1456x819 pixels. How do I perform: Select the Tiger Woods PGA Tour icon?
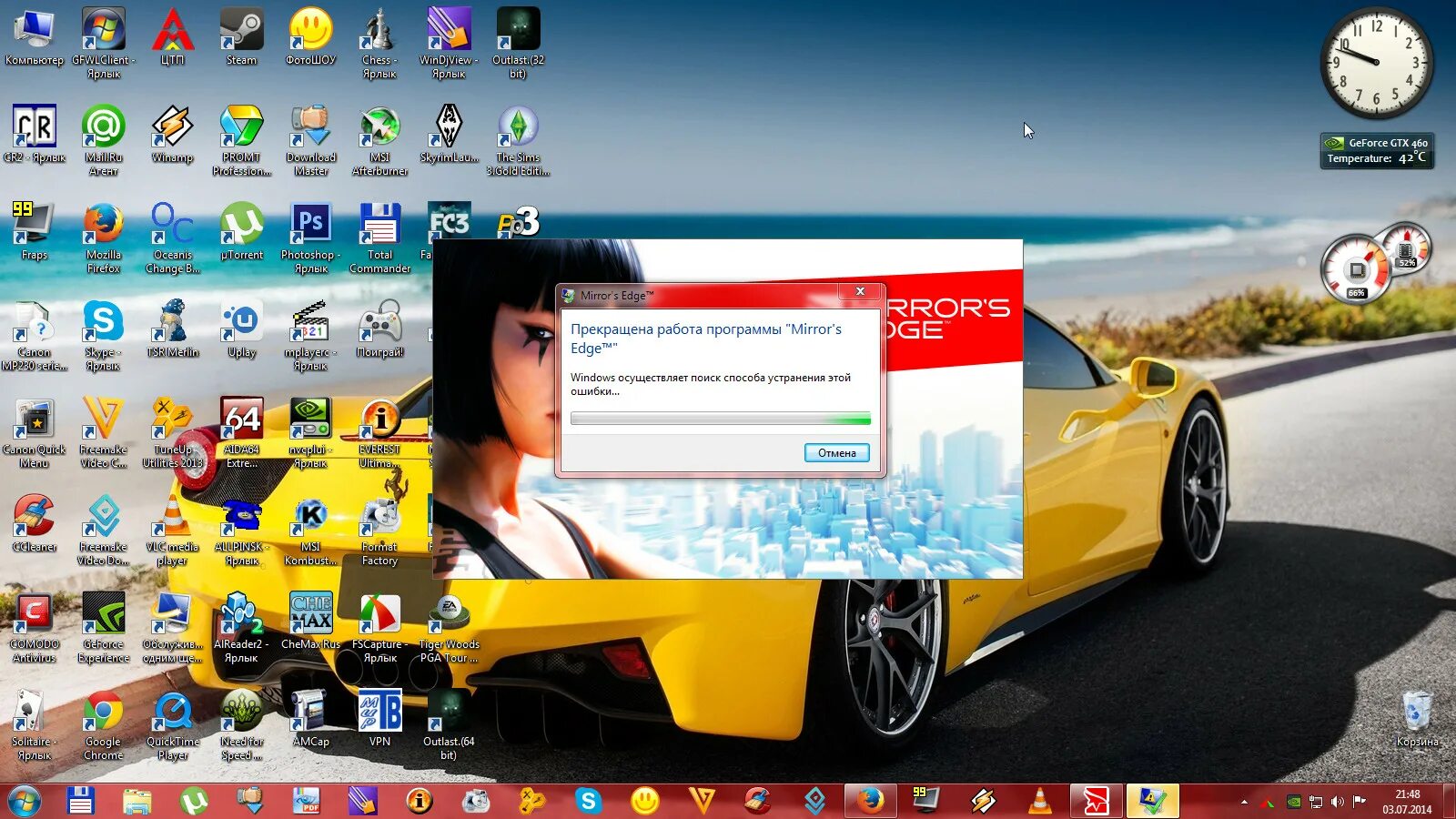pyautogui.click(x=449, y=626)
